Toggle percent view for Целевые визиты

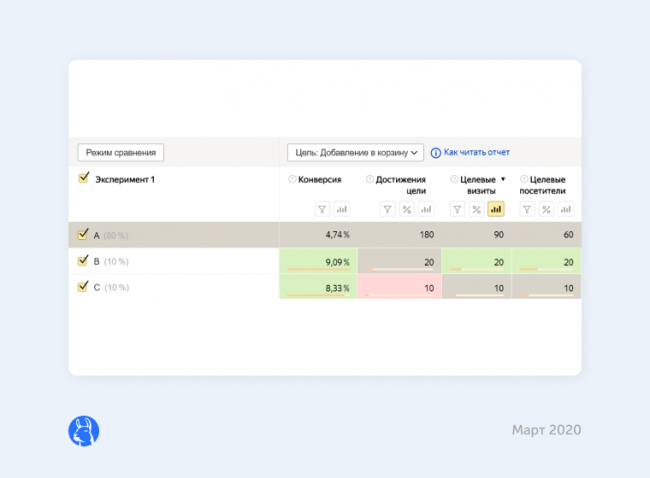click(476, 209)
